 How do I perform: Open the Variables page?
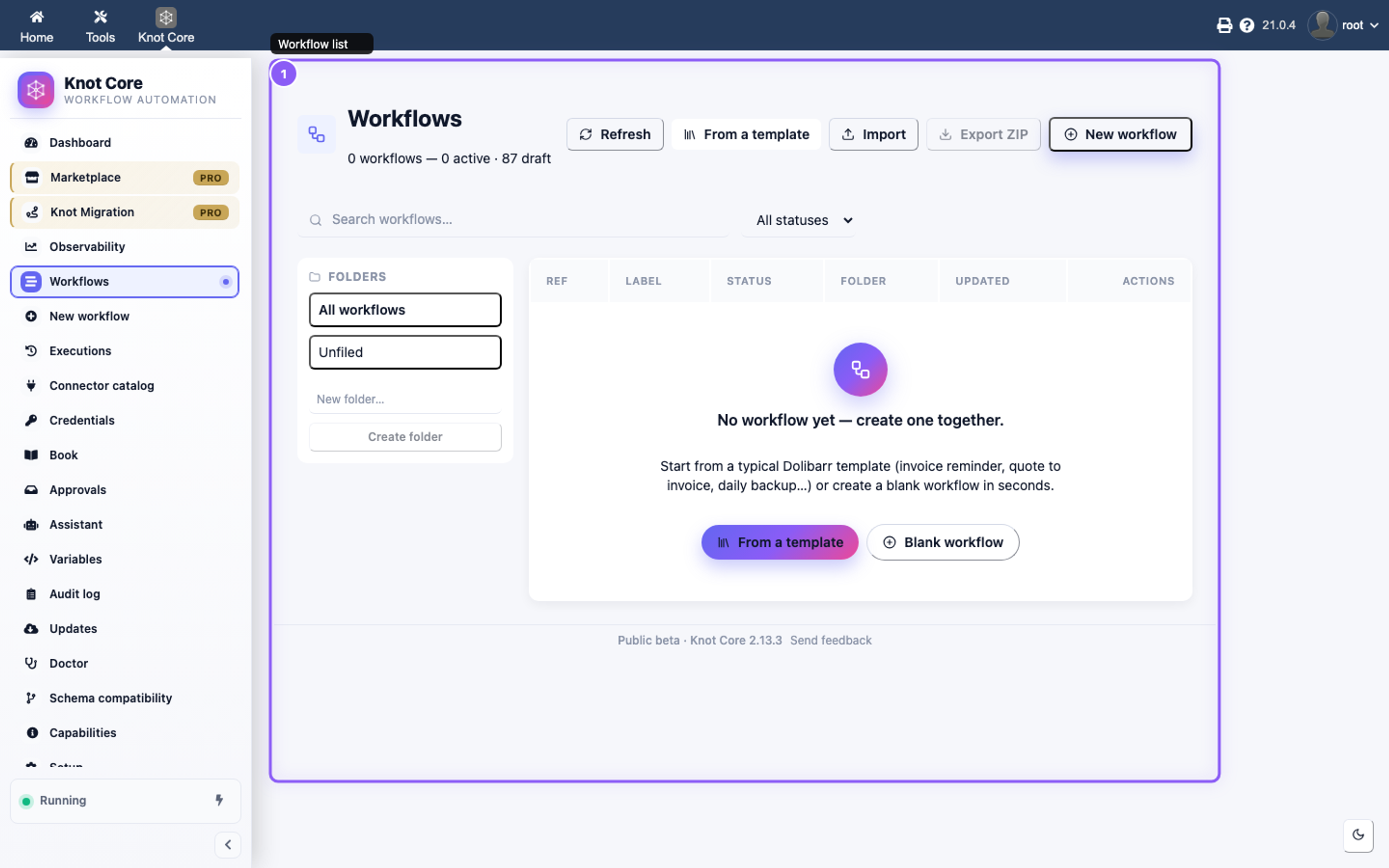124,559
